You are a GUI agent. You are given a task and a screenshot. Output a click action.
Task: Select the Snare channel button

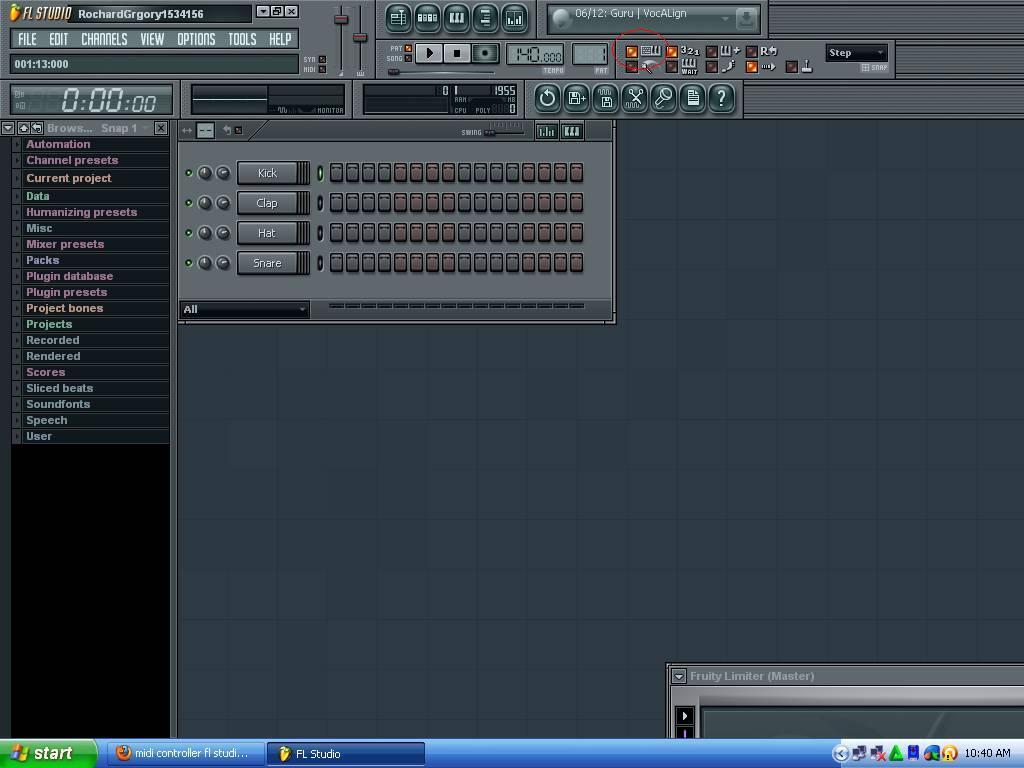coord(267,263)
